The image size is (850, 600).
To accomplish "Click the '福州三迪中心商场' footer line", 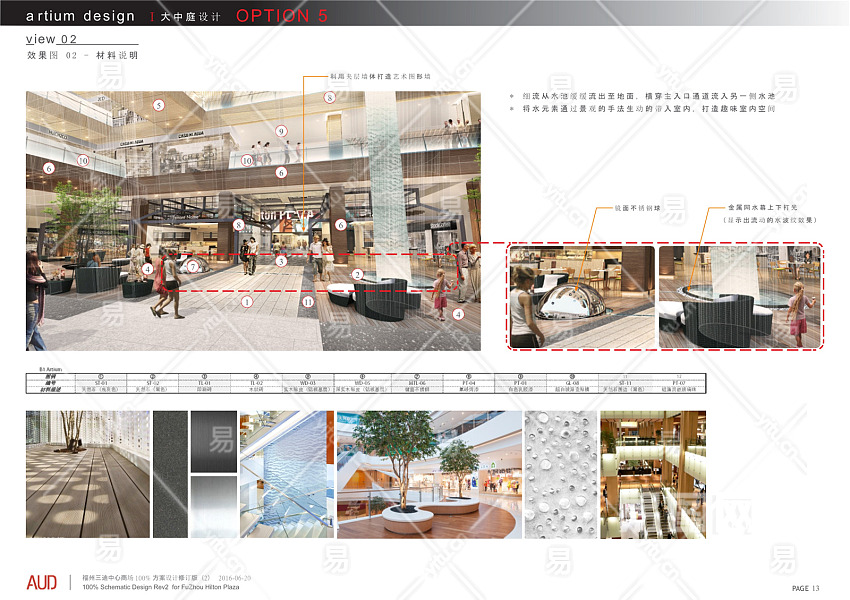I will (x=166, y=578).
